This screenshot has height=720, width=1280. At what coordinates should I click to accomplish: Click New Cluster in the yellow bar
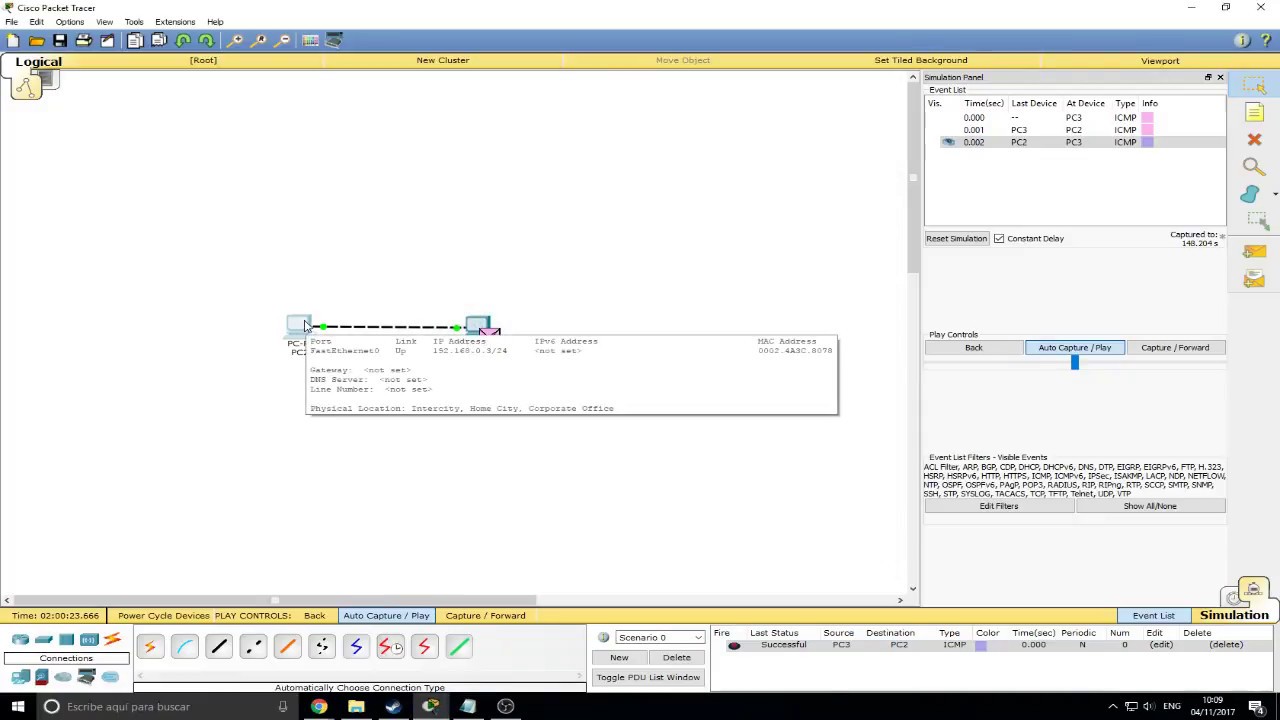(443, 60)
